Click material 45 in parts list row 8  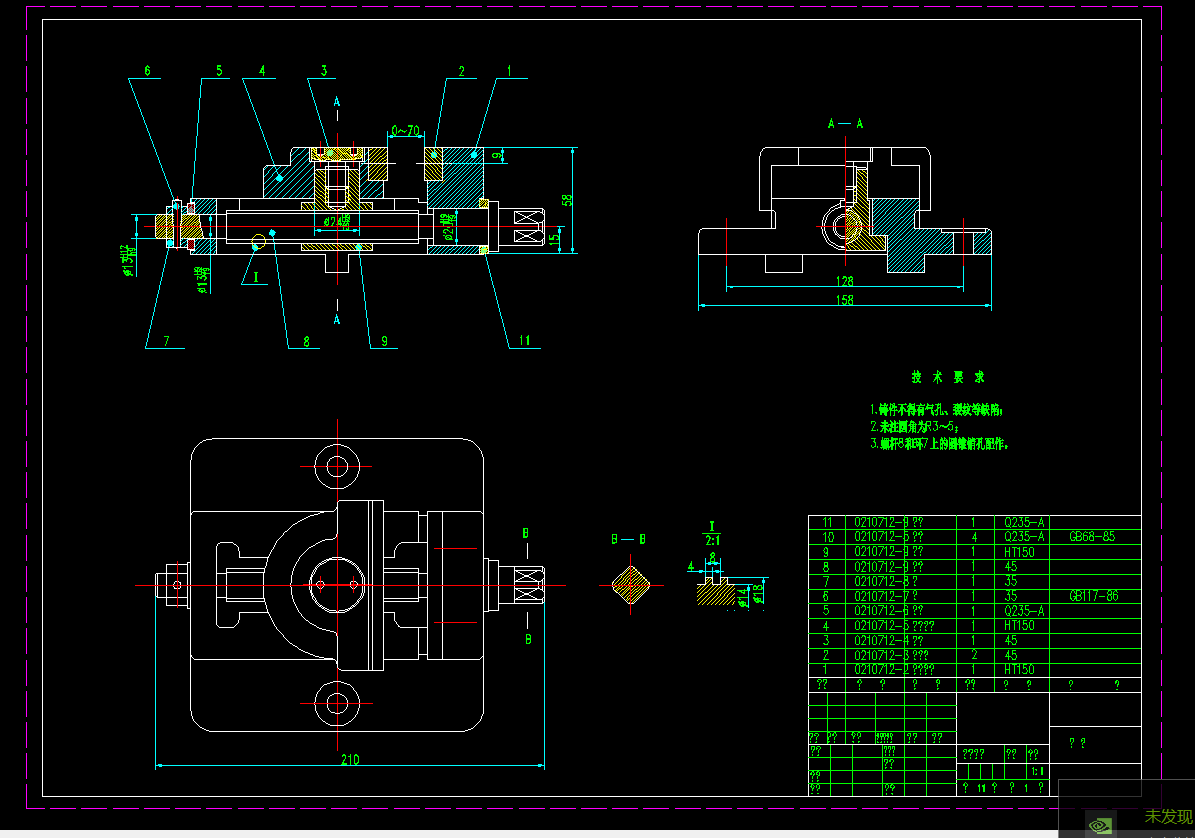point(1011,567)
